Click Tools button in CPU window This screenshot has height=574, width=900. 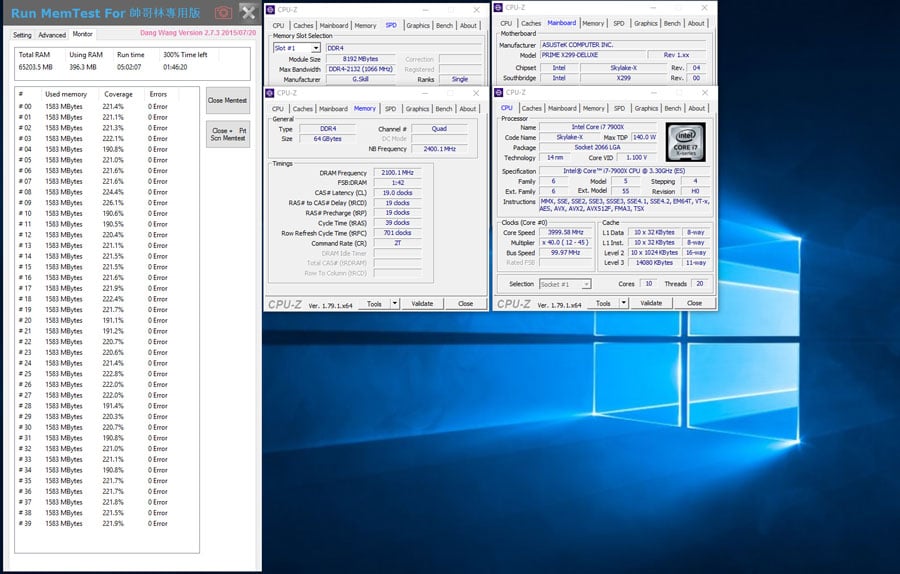coord(603,303)
